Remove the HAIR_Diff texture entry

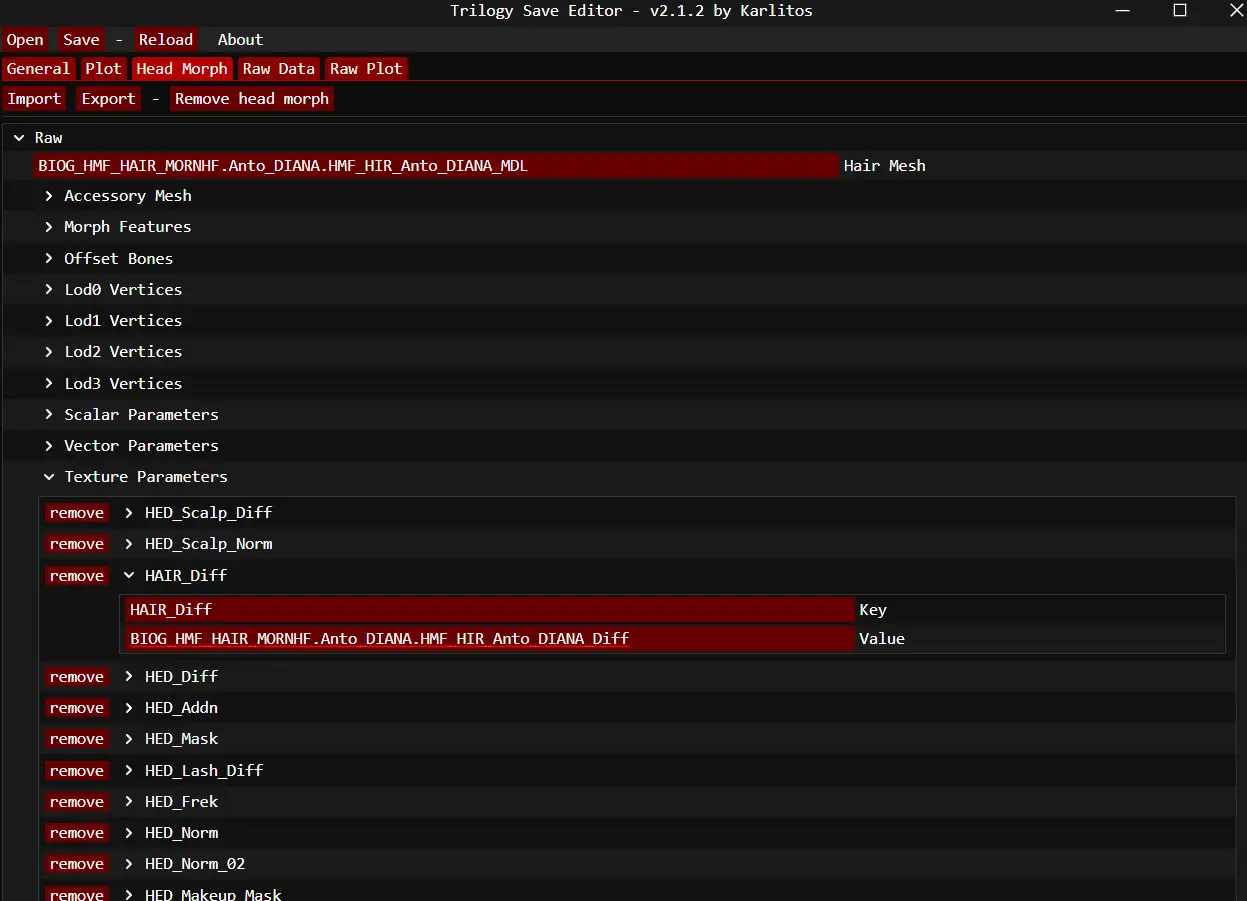[76, 576]
